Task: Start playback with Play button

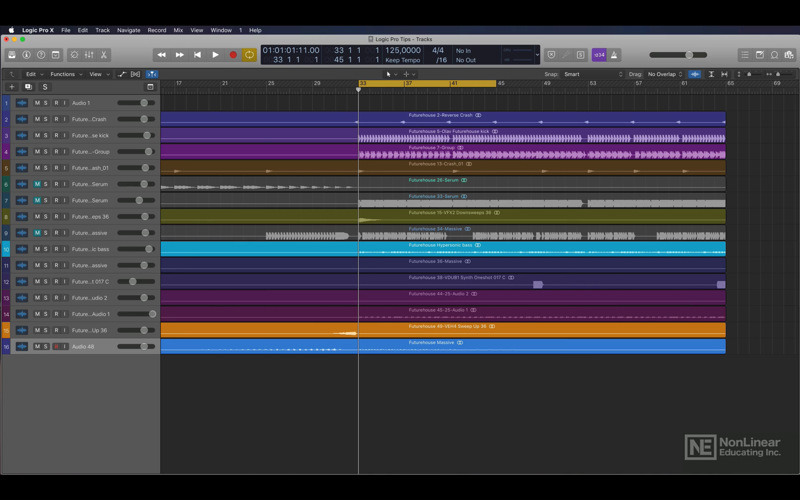Action: (215, 55)
